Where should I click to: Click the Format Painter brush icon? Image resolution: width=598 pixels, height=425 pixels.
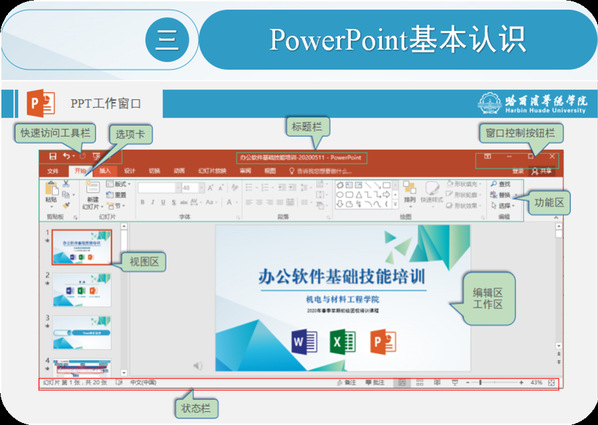[x=66, y=206]
